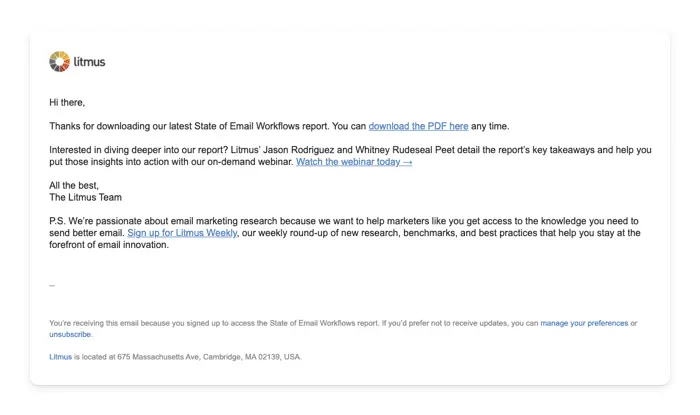Image resolution: width=700 pixels, height=415 pixels.
Task: Click the 'P.S. We're passionate about' paragraph start
Action: tap(108, 221)
